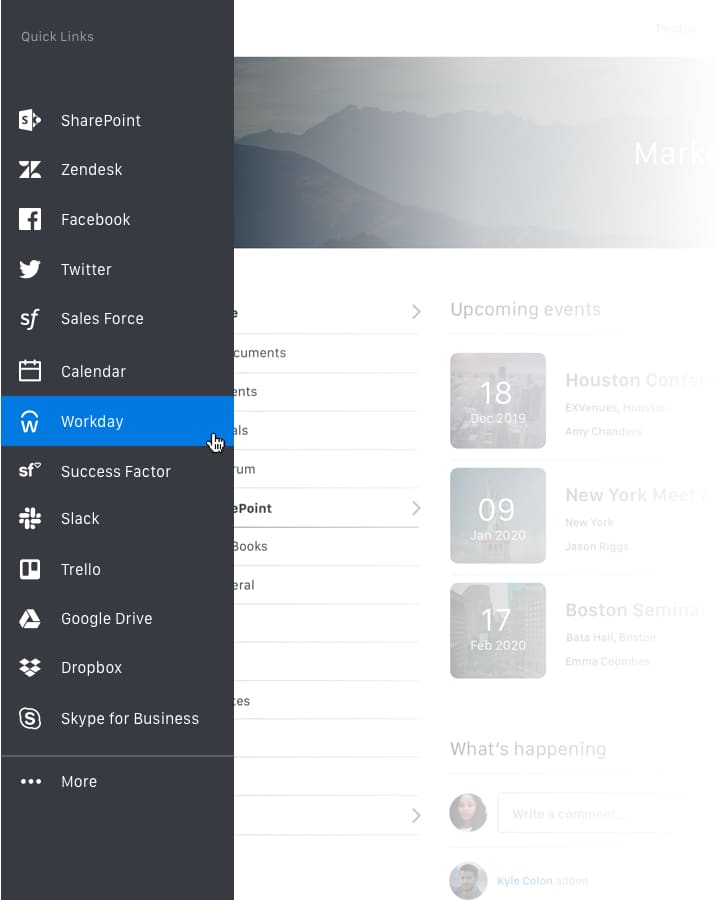The width and height of the screenshot is (716, 900).
Task: Click the avatar beside the comment field
Action: click(468, 813)
